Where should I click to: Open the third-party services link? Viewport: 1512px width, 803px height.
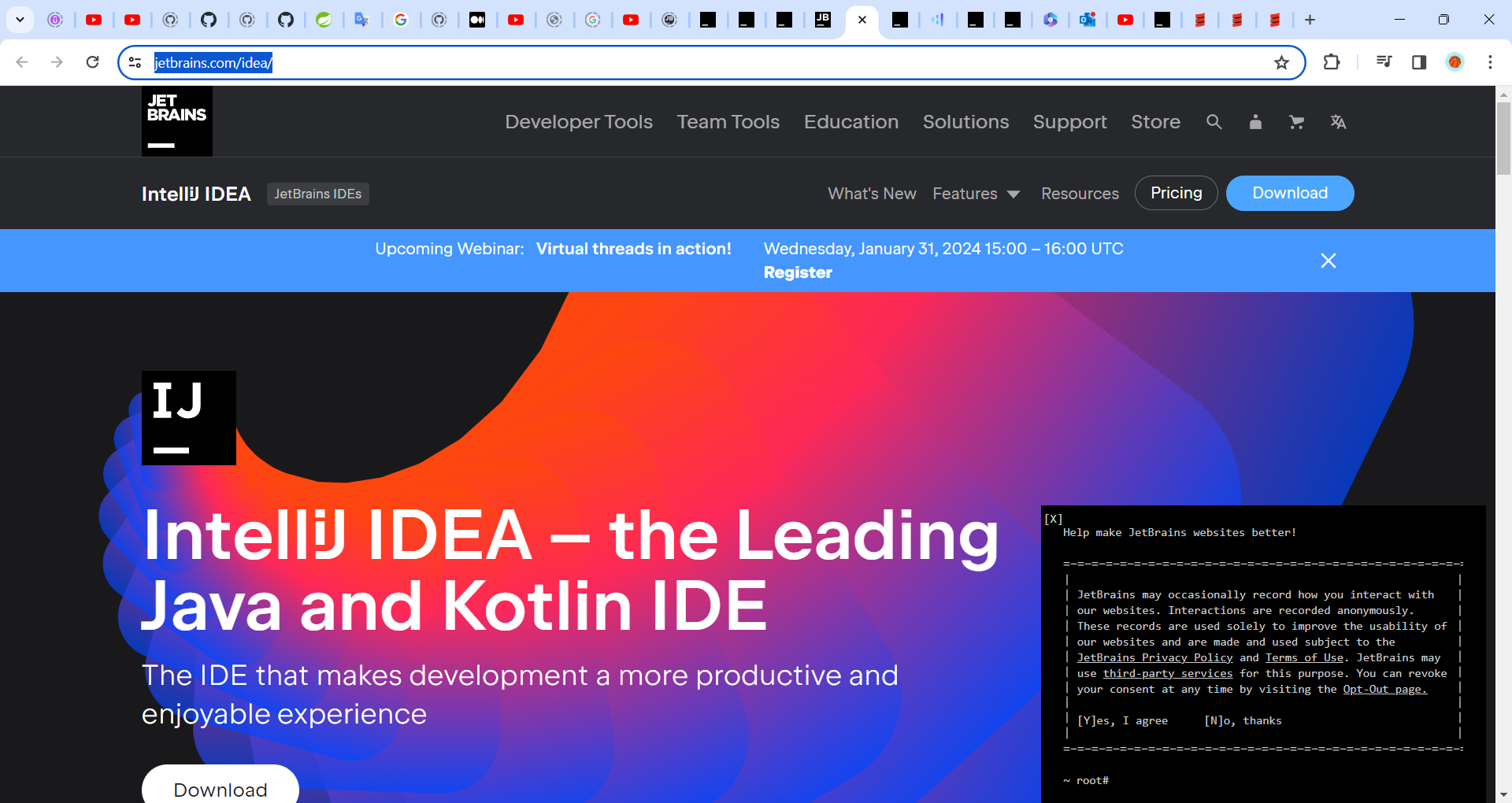[x=1168, y=673]
